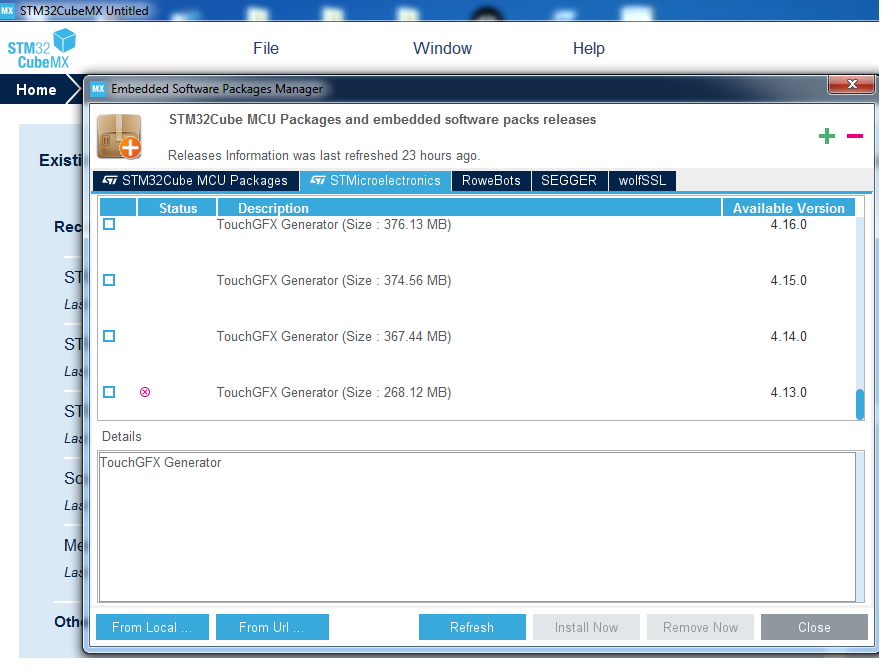Click the MX icon in dialog title bar
This screenshot has width=886, height=670.
click(98, 89)
